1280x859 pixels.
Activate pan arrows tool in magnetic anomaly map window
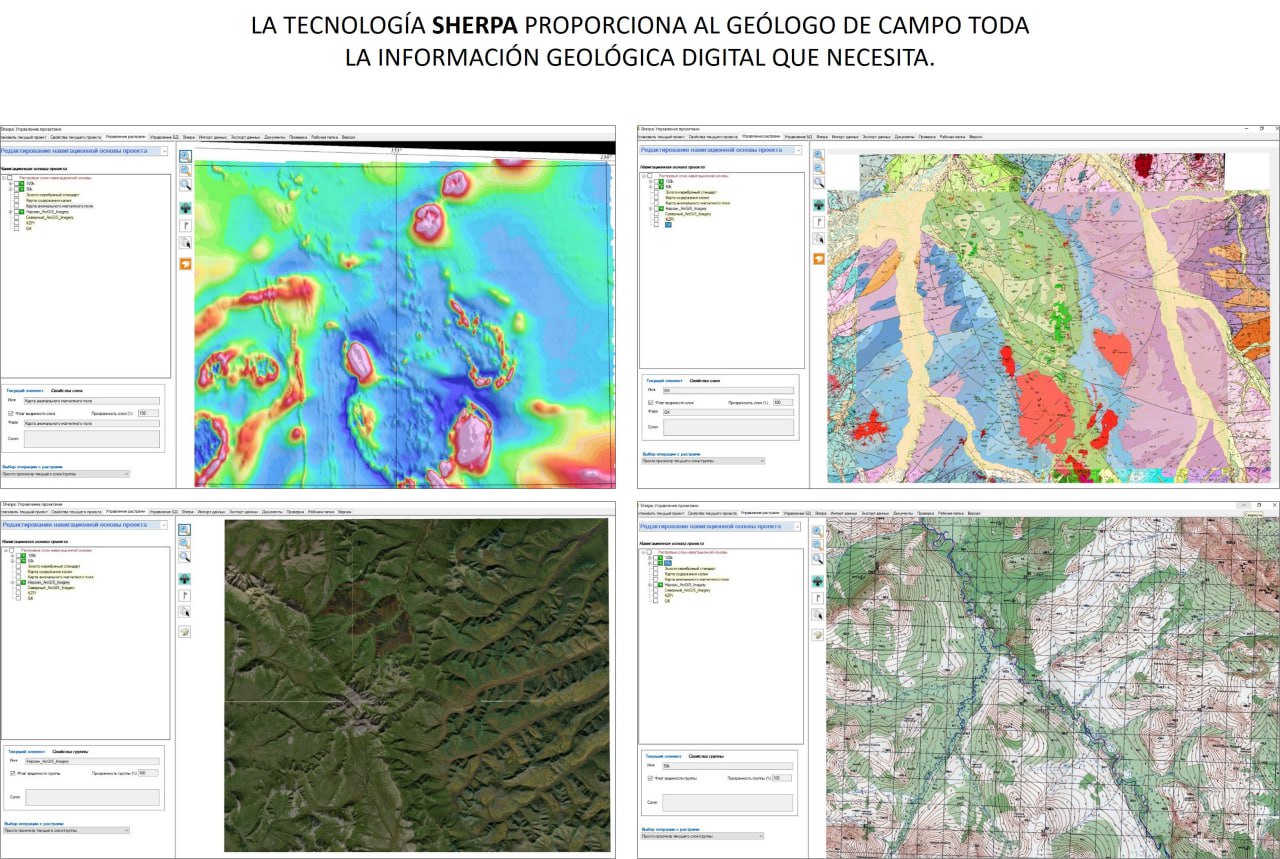pyautogui.click(x=185, y=208)
